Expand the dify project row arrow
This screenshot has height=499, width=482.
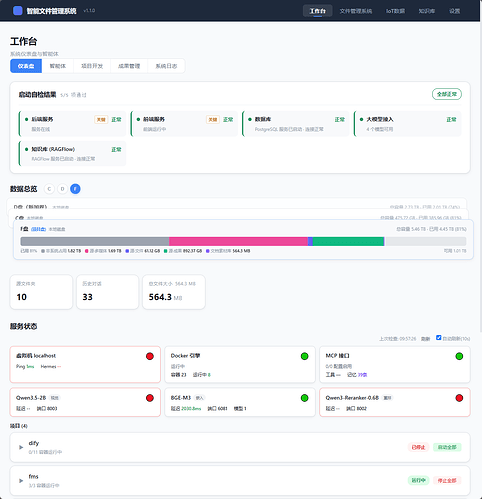pos(21,447)
